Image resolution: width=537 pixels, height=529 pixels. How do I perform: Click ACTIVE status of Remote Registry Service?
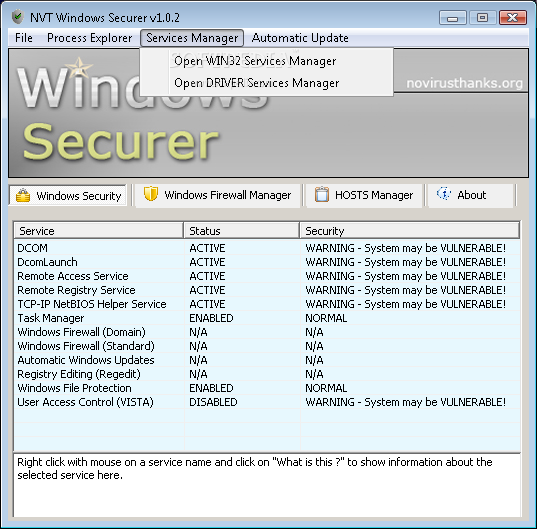coord(207,290)
